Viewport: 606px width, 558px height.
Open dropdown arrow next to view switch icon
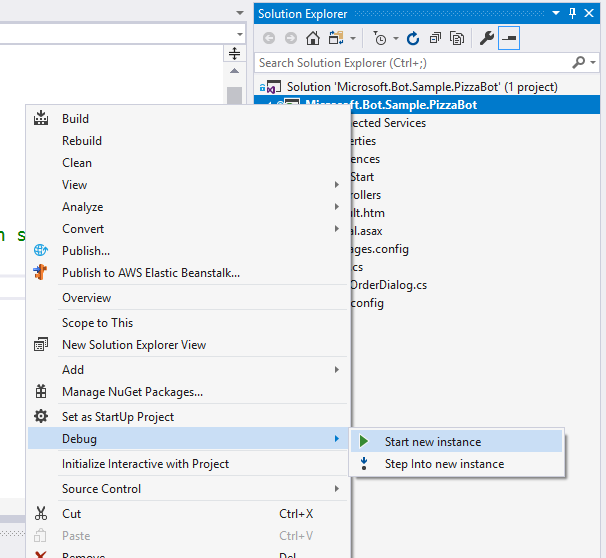click(x=353, y=38)
